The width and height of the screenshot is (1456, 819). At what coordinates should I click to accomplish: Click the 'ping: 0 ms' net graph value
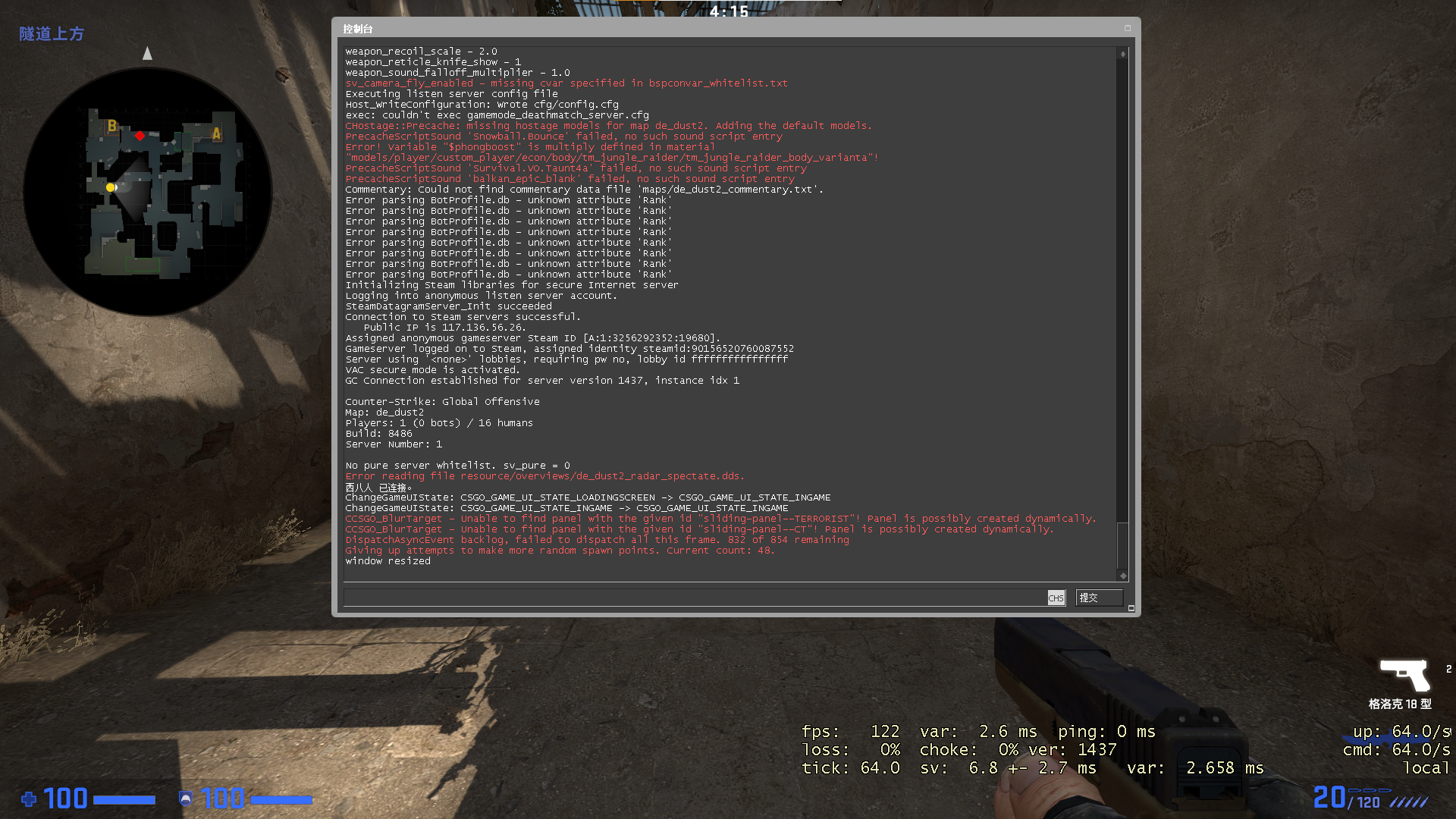click(1107, 732)
